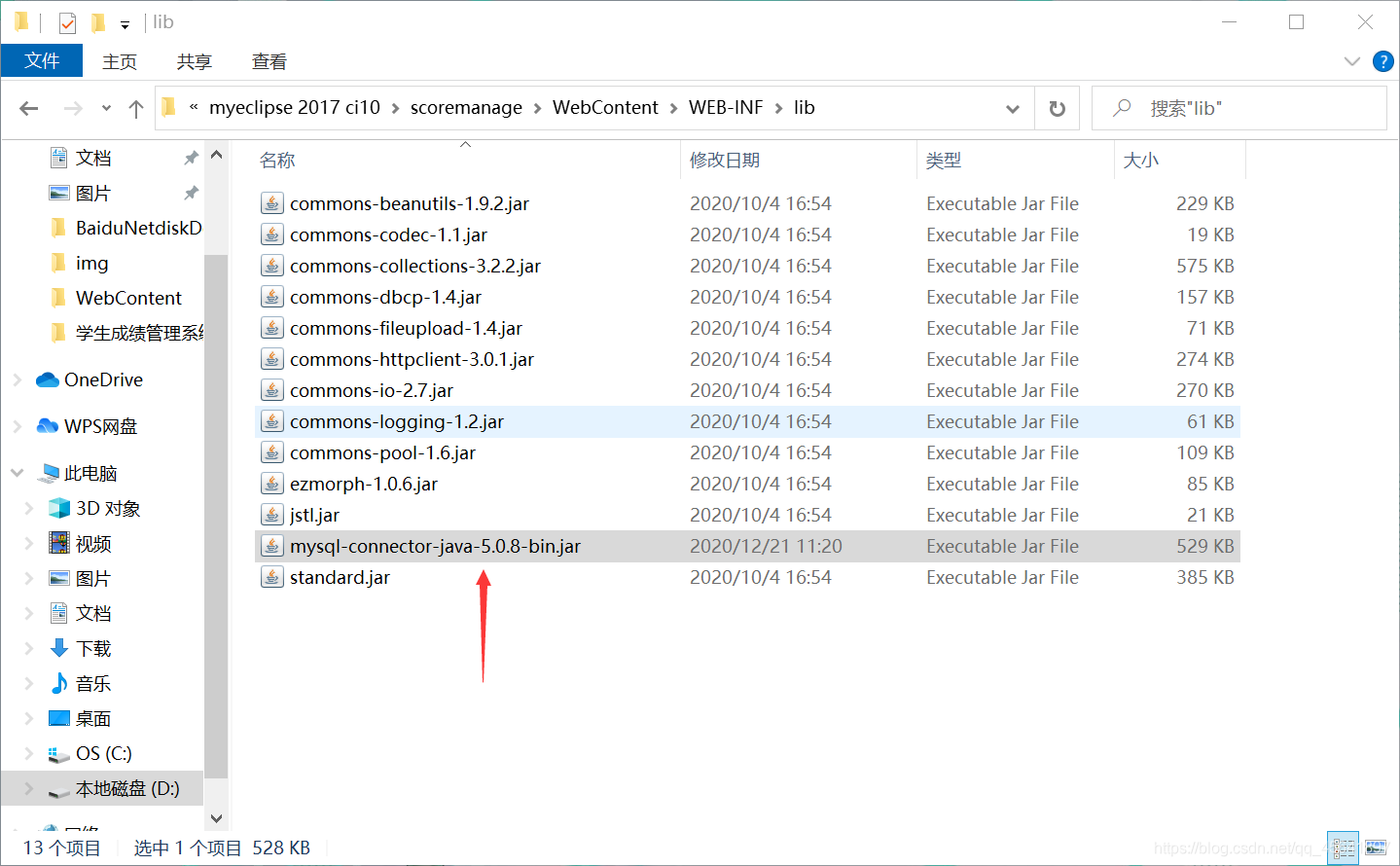Open the 共享 ribbon tab

(x=195, y=61)
